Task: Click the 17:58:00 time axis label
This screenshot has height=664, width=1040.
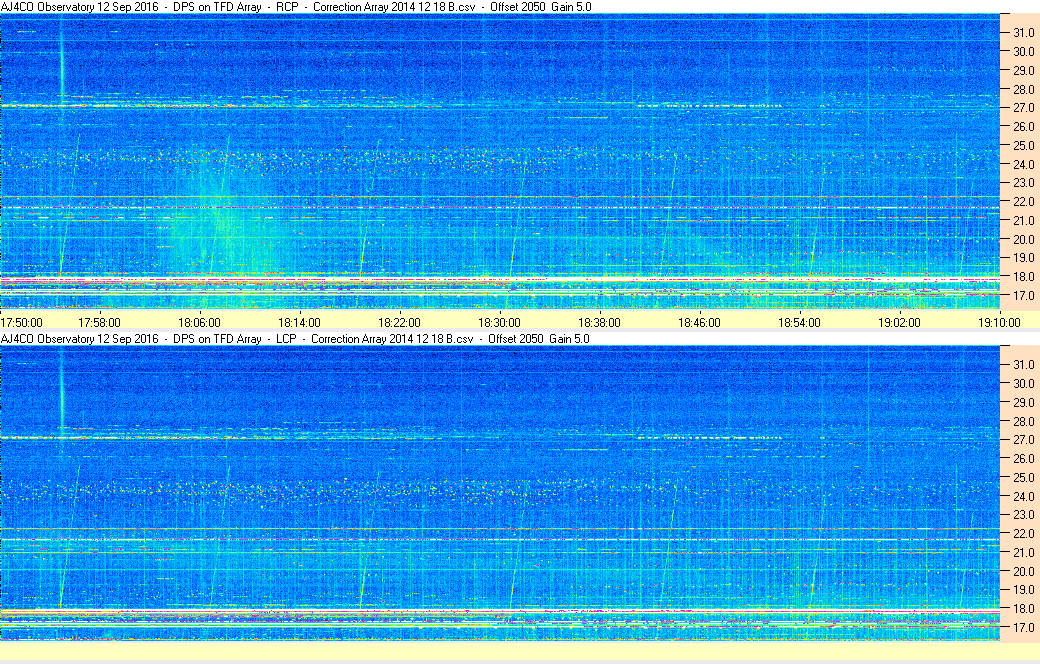Action: click(99, 323)
